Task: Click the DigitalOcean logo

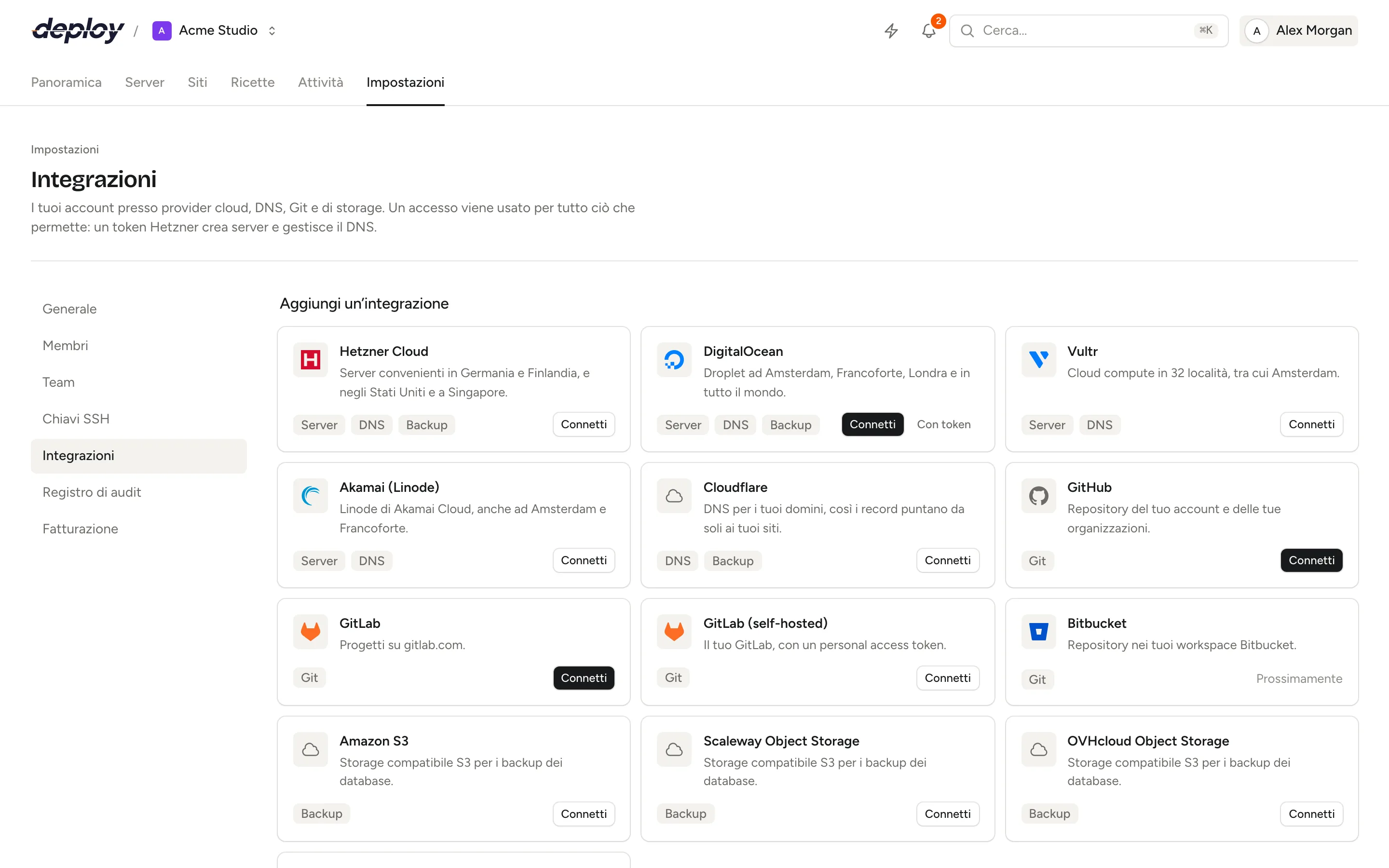Action: point(674,360)
